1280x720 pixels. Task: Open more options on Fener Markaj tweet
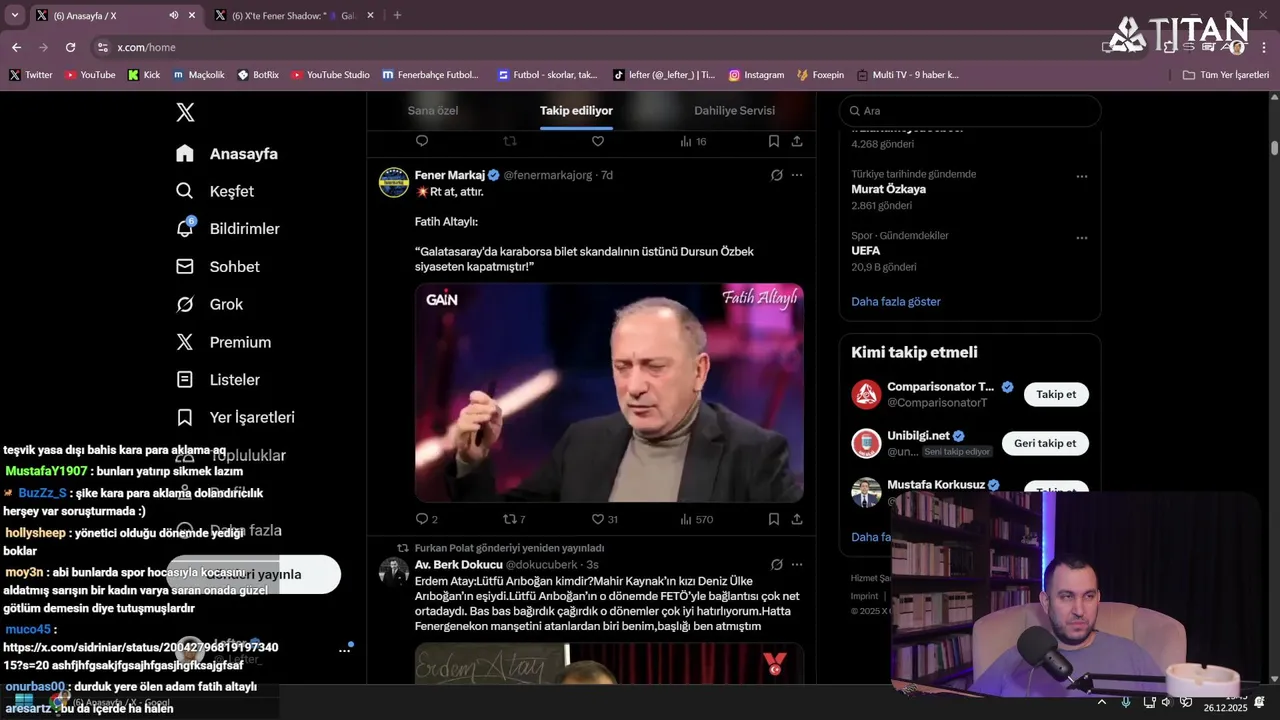point(797,175)
